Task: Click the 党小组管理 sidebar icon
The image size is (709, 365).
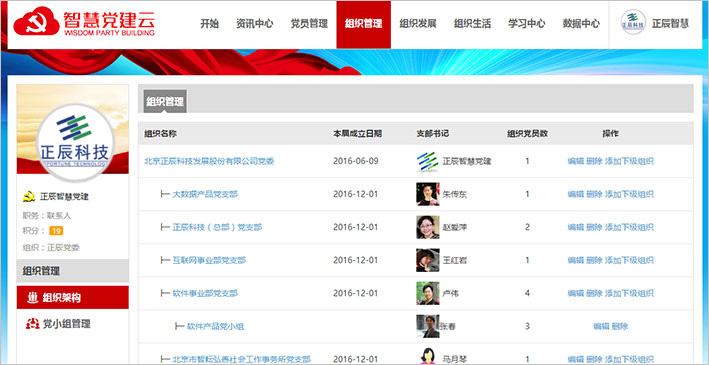Action: click(32, 324)
